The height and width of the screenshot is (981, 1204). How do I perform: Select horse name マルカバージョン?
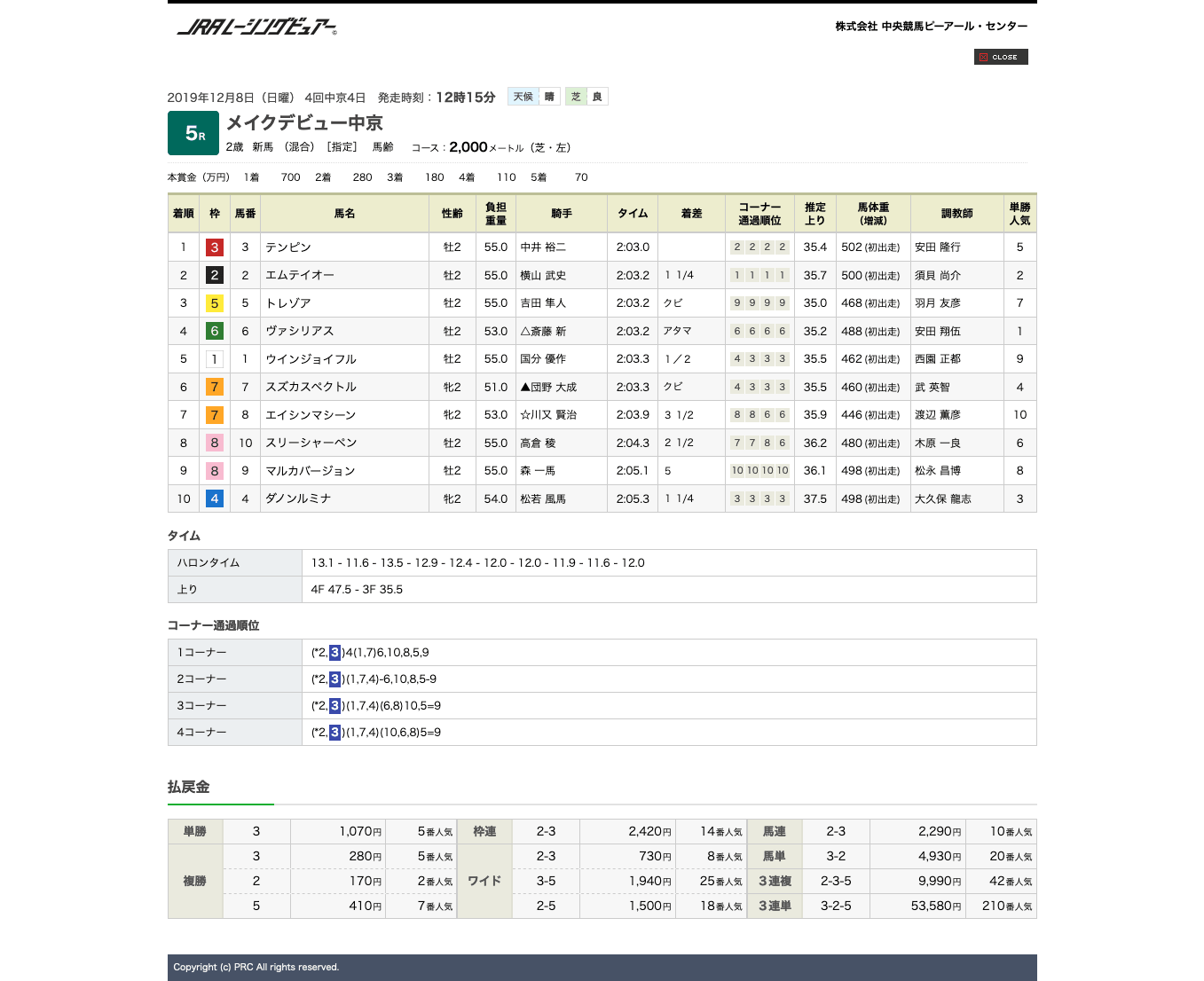(311, 471)
